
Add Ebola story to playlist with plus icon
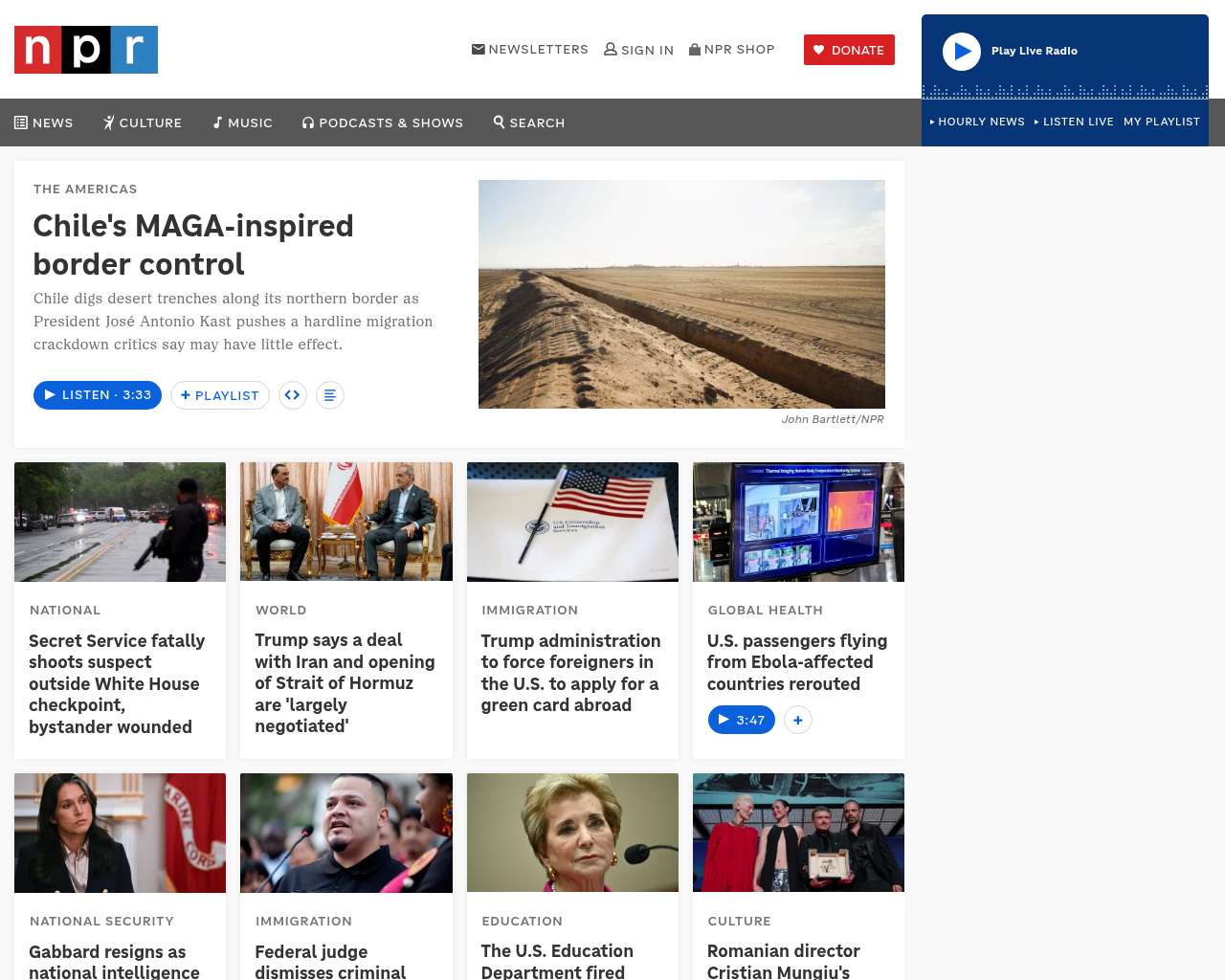(x=798, y=720)
